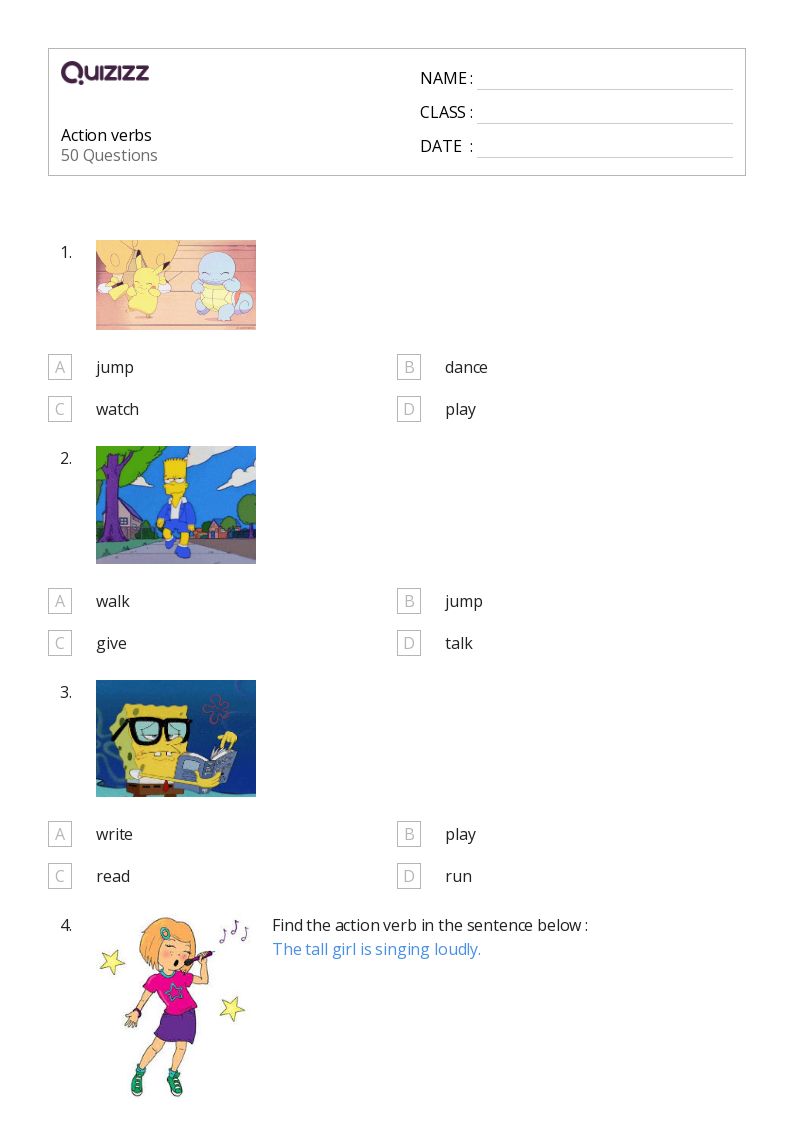The height and width of the screenshot is (1123, 794).
Task: Click the blue sentence about the tall girl
Action: pos(377,950)
